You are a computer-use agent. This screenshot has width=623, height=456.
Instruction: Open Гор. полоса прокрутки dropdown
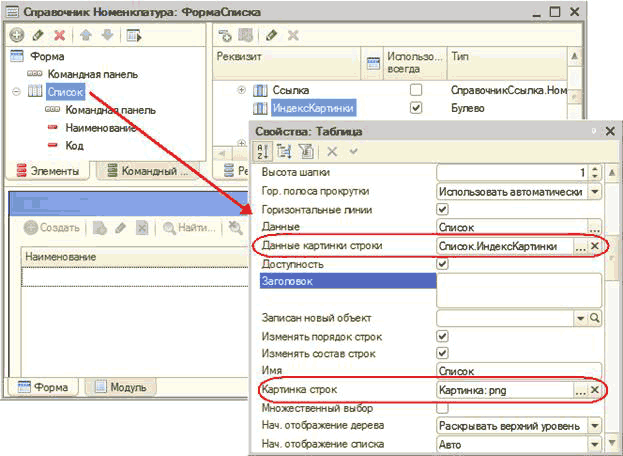[x=594, y=191]
